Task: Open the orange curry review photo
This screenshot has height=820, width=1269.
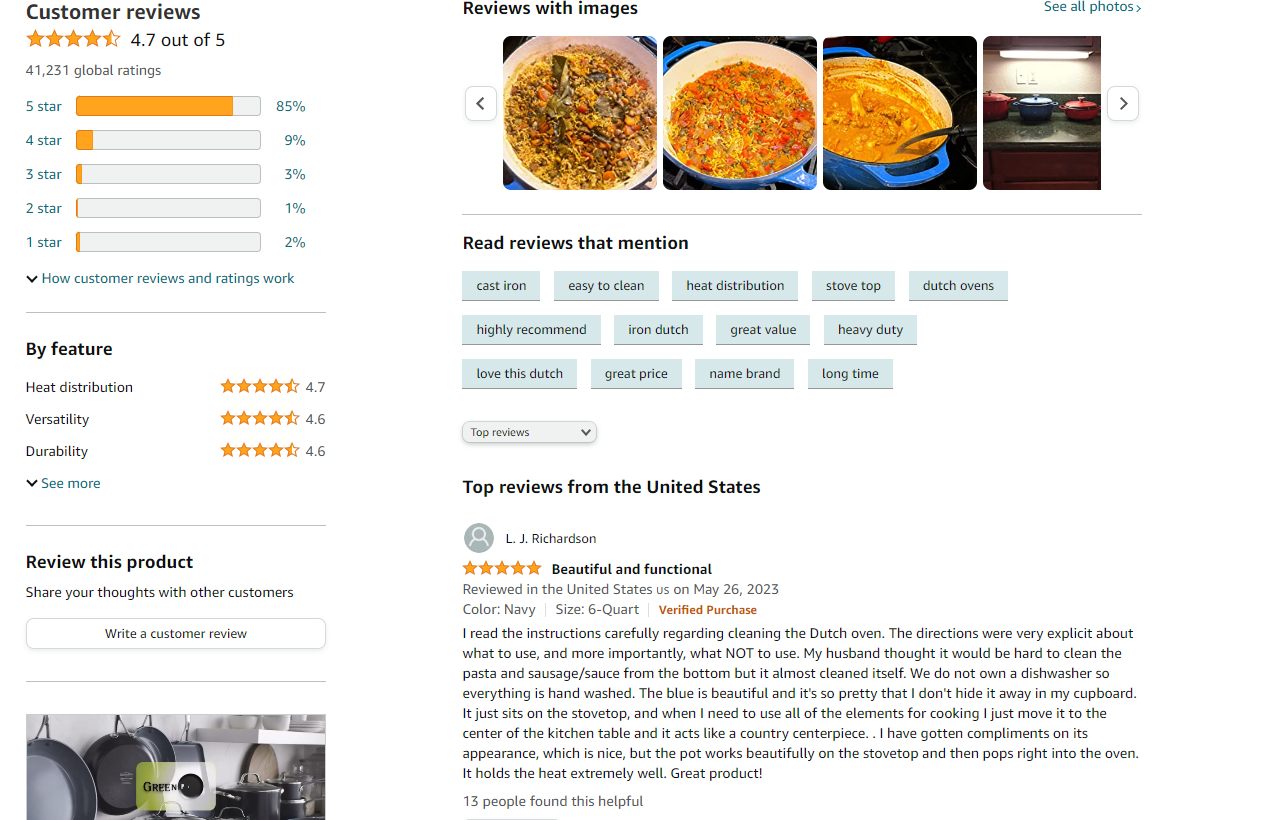Action: tap(900, 113)
